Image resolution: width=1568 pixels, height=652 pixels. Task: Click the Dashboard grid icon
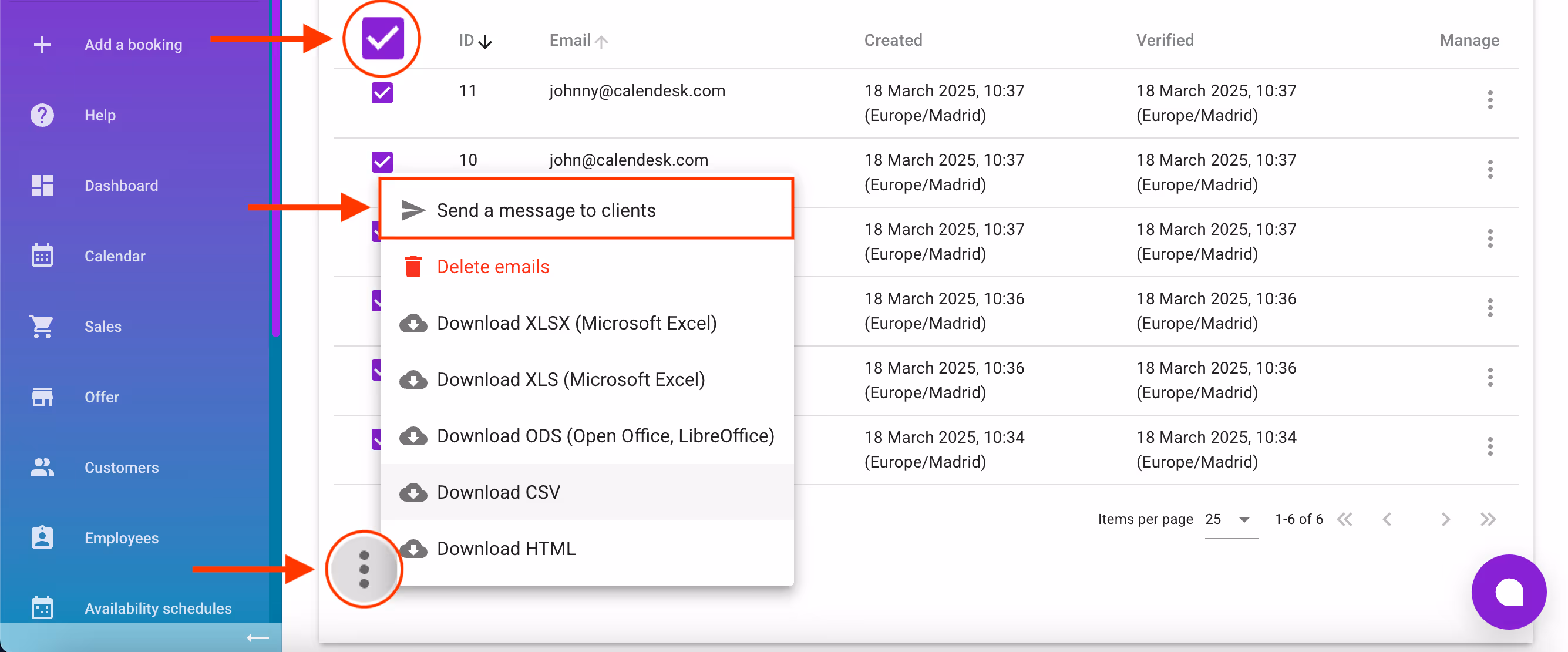(x=41, y=185)
